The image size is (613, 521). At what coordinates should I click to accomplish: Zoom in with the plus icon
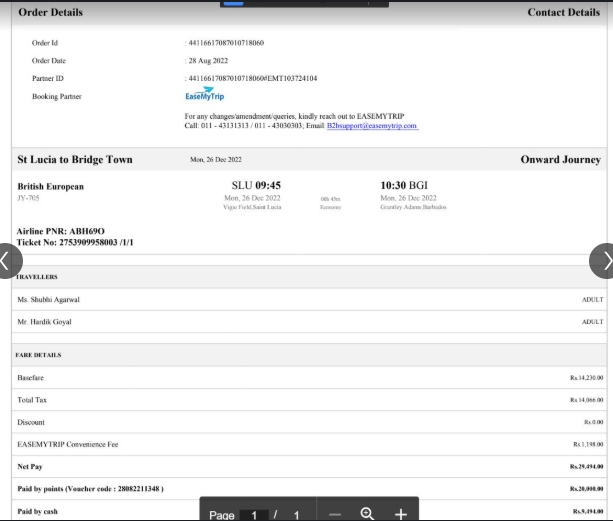tap(401, 514)
